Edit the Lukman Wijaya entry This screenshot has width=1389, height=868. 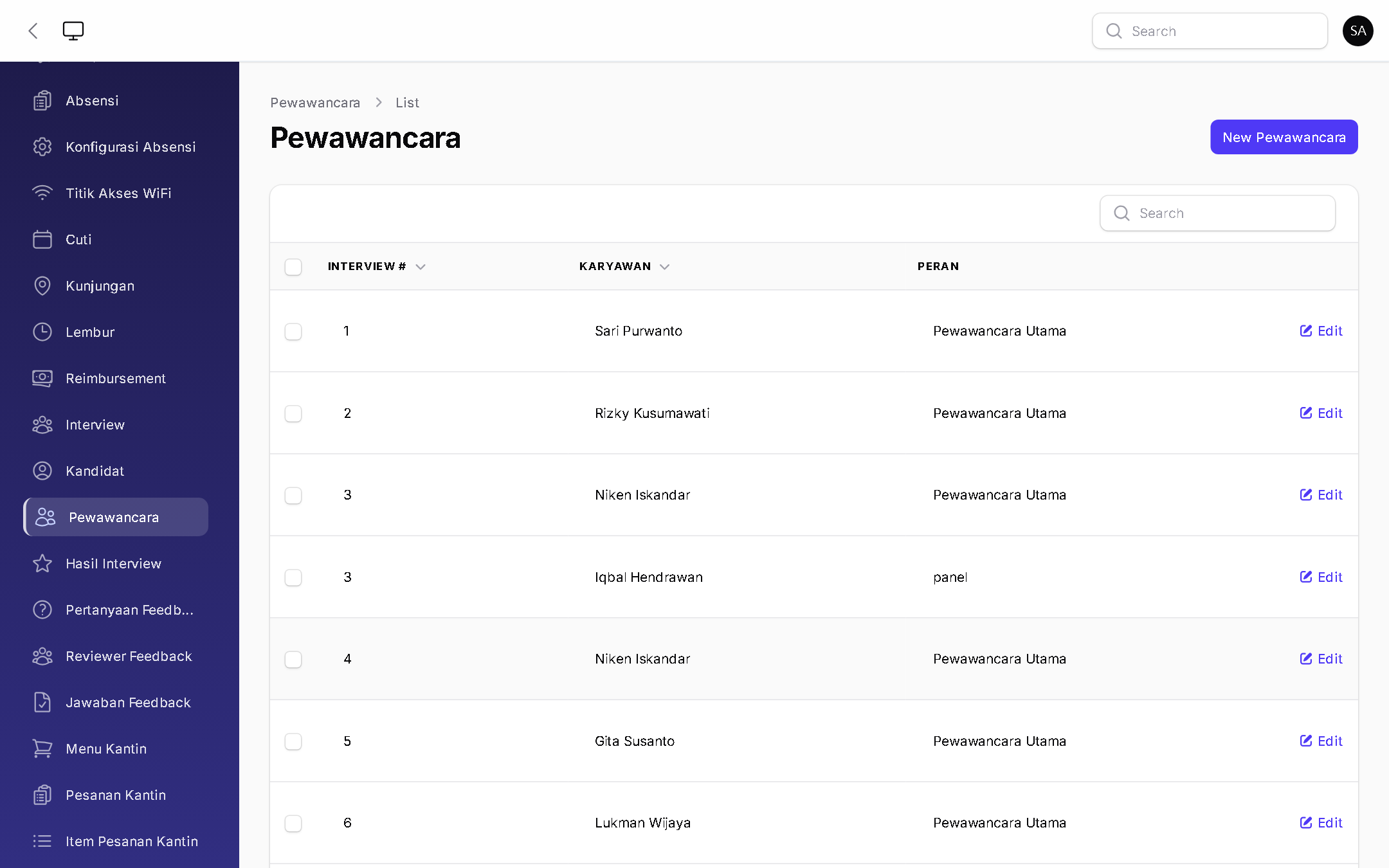click(x=1321, y=823)
